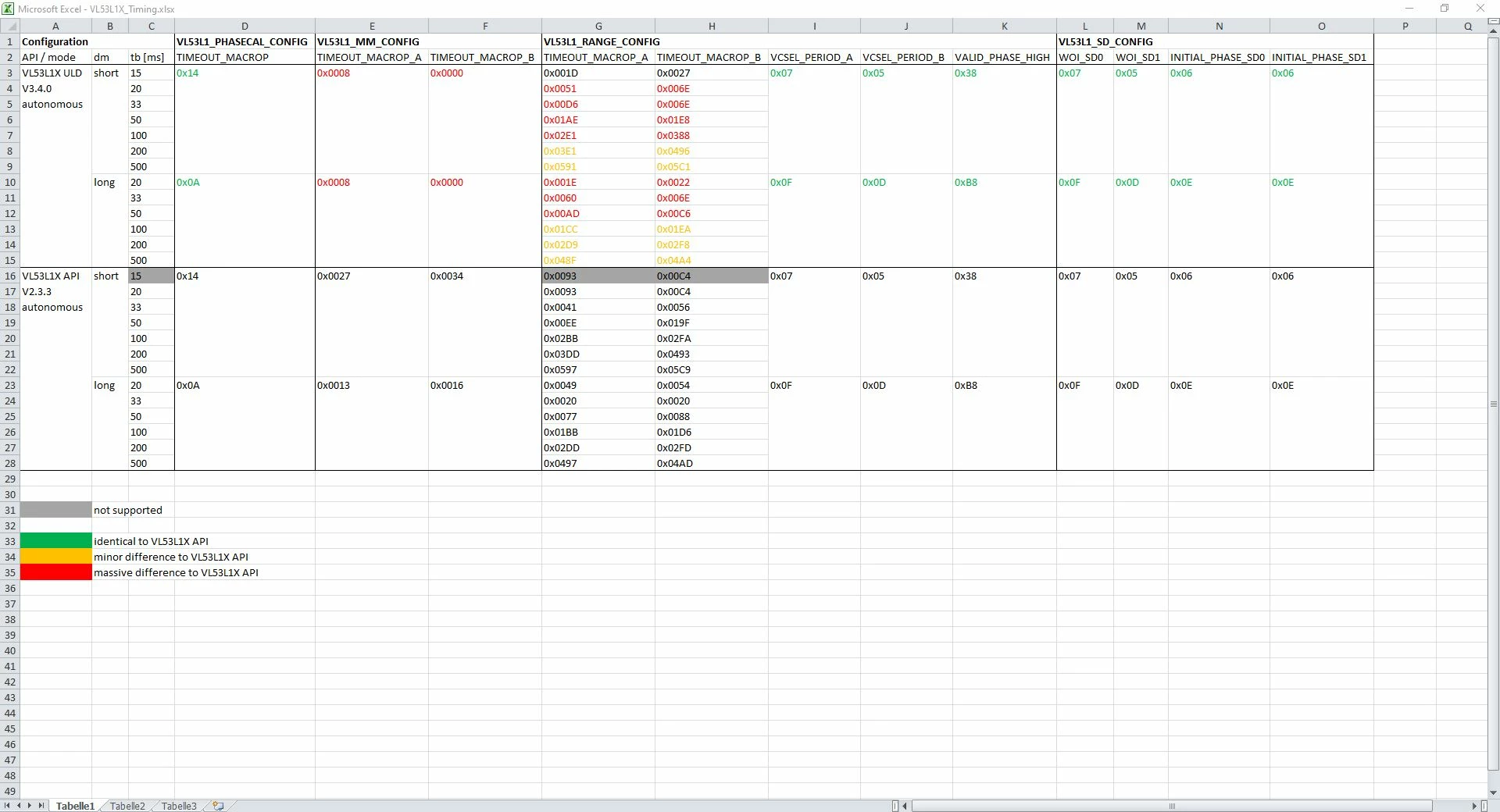Select the red '0x0051' cell
The image size is (1500, 812).
coord(598,88)
